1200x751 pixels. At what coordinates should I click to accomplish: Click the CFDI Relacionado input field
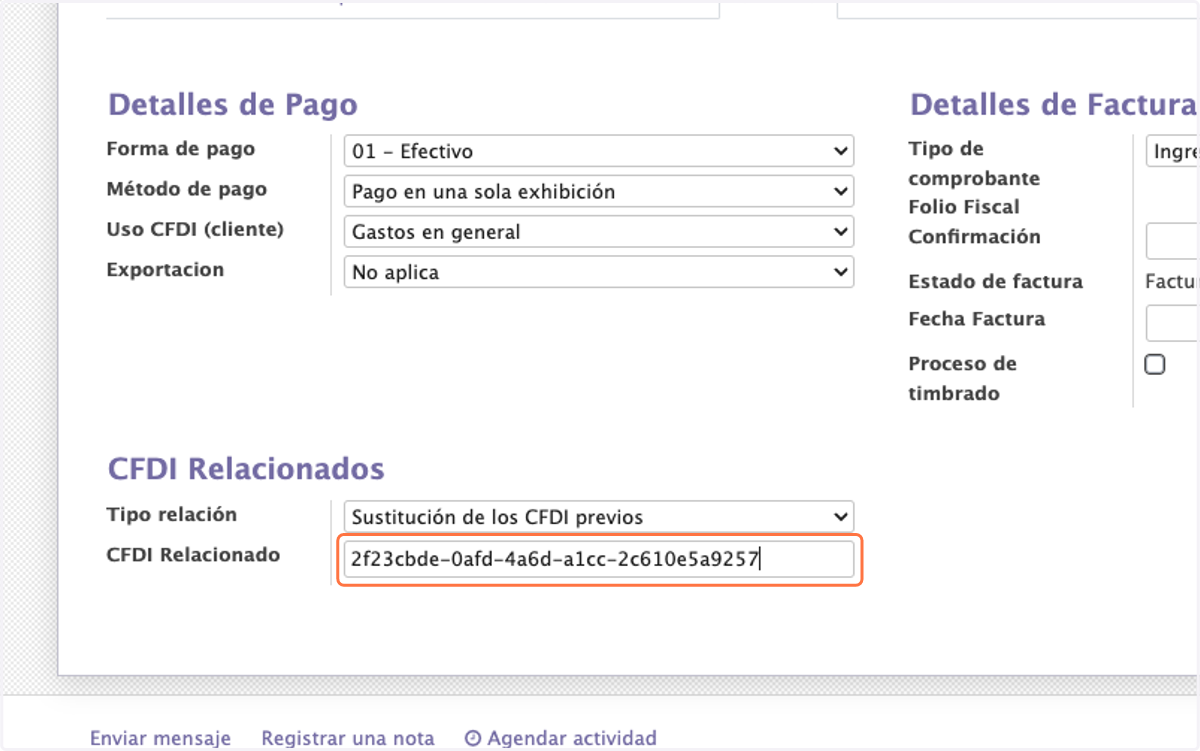click(x=598, y=559)
